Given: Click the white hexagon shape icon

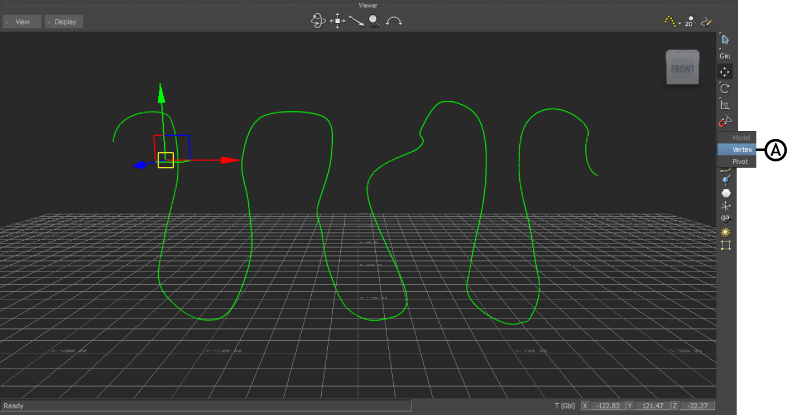Looking at the screenshot, I should (726, 193).
